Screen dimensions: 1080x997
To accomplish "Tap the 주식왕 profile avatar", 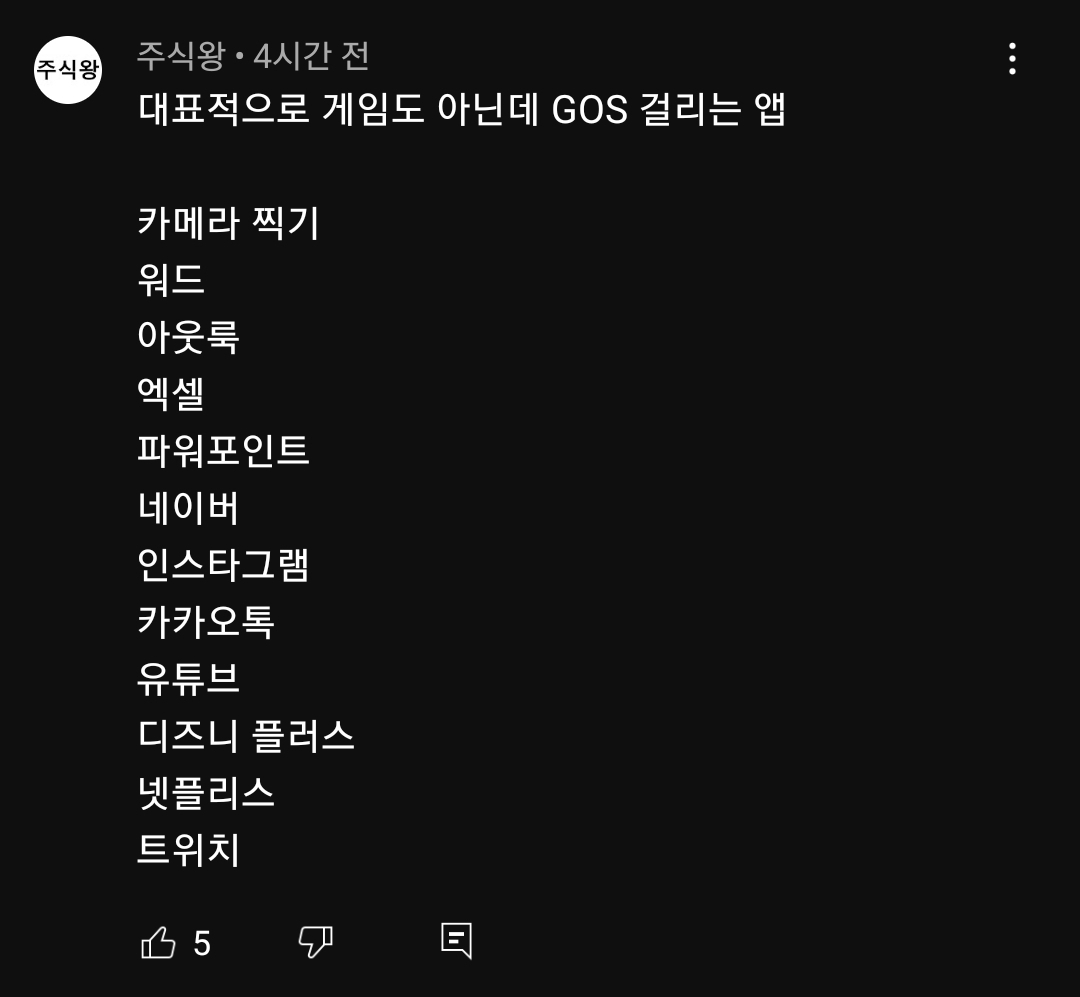I will pyautogui.click(x=68, y=70).
